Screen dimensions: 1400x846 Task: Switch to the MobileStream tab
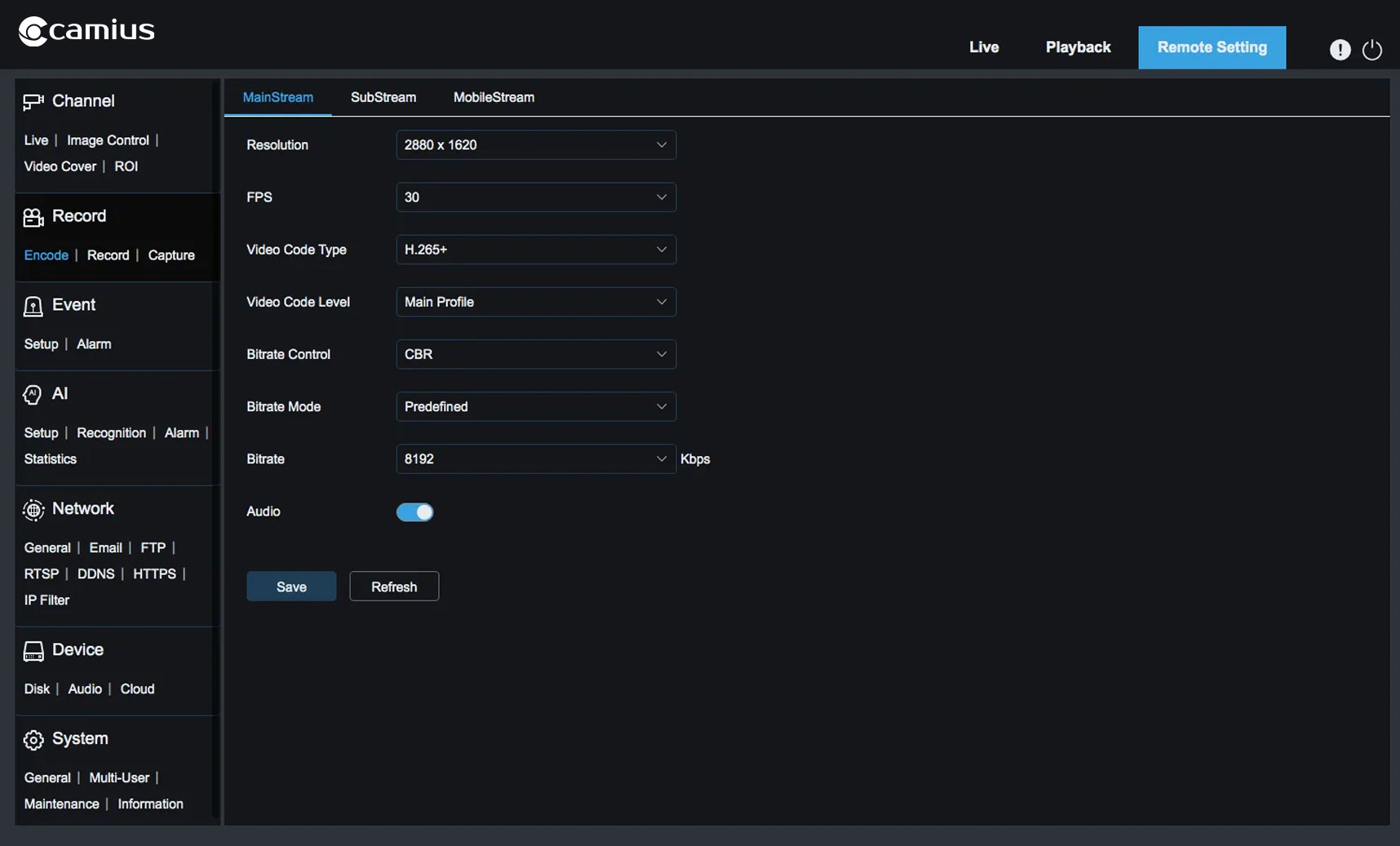tap(494, 97)
